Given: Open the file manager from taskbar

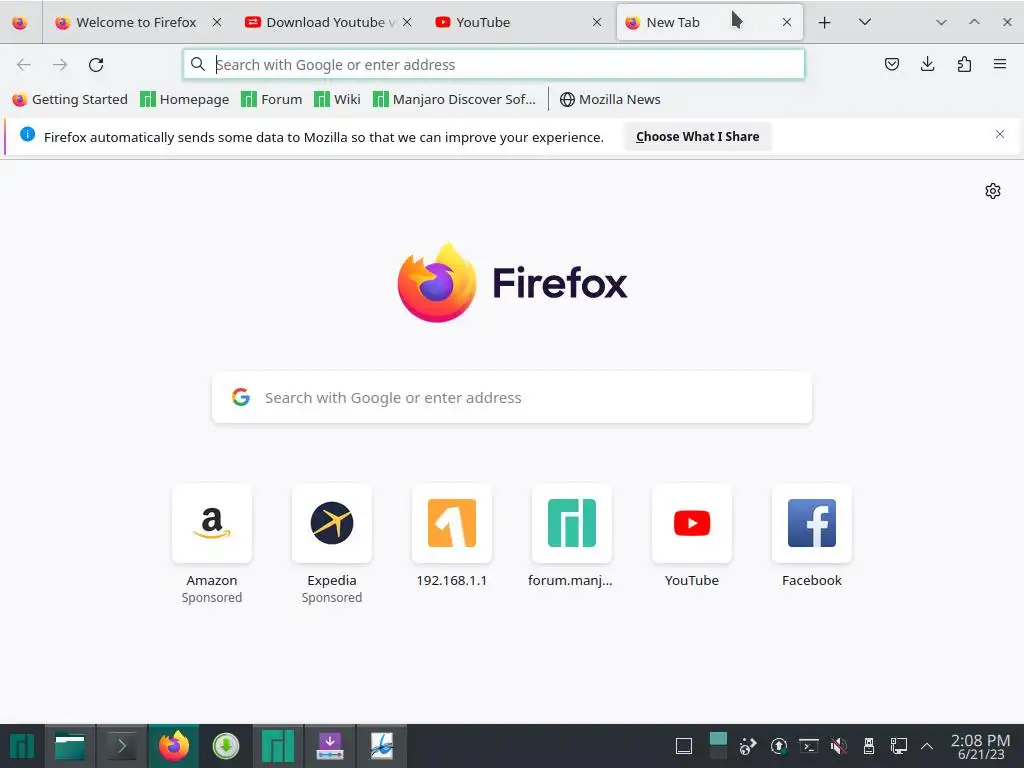Looking at the screenshot, I should tap(70, 746).
